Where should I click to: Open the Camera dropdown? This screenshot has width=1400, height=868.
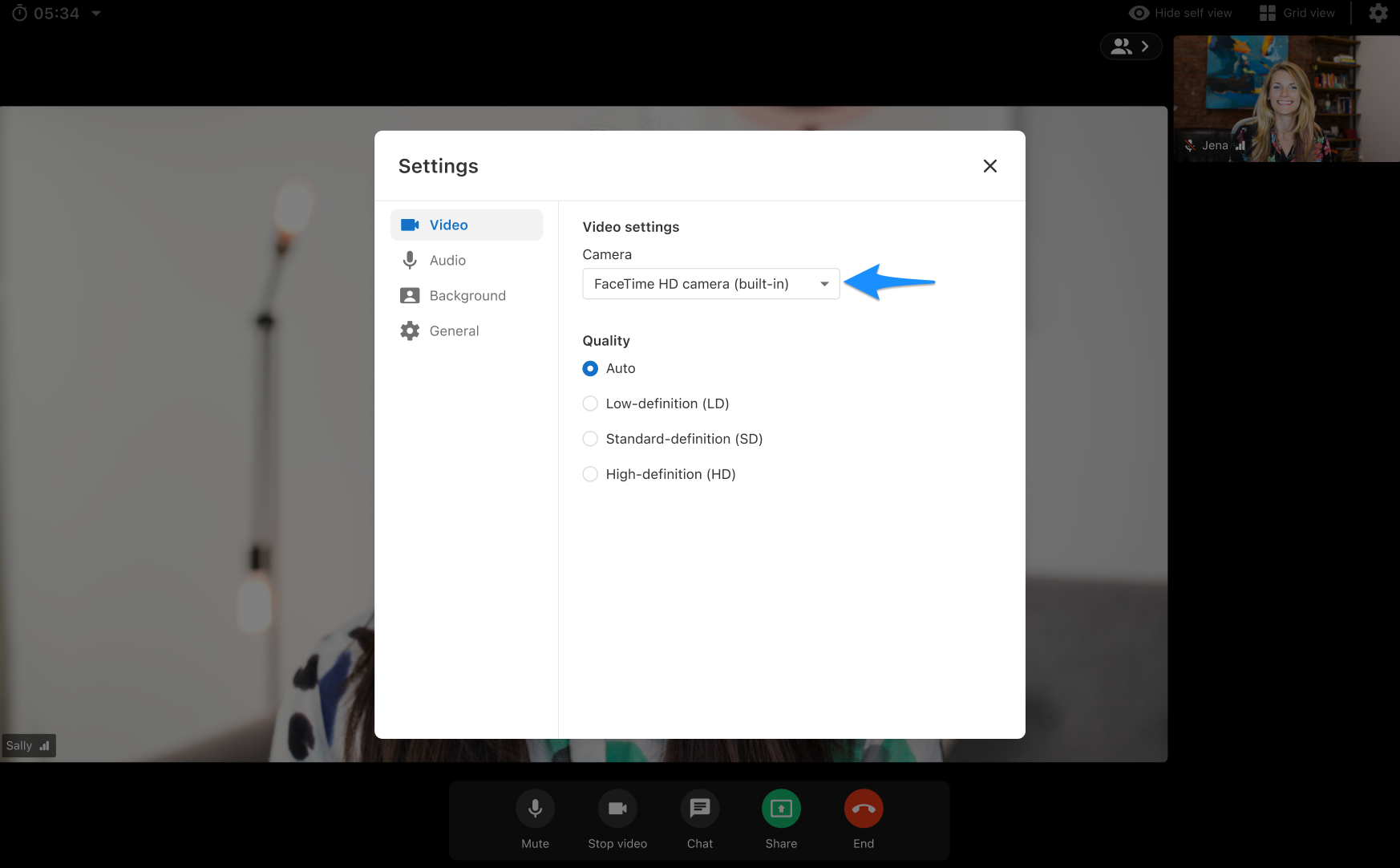tap(710, 284)
